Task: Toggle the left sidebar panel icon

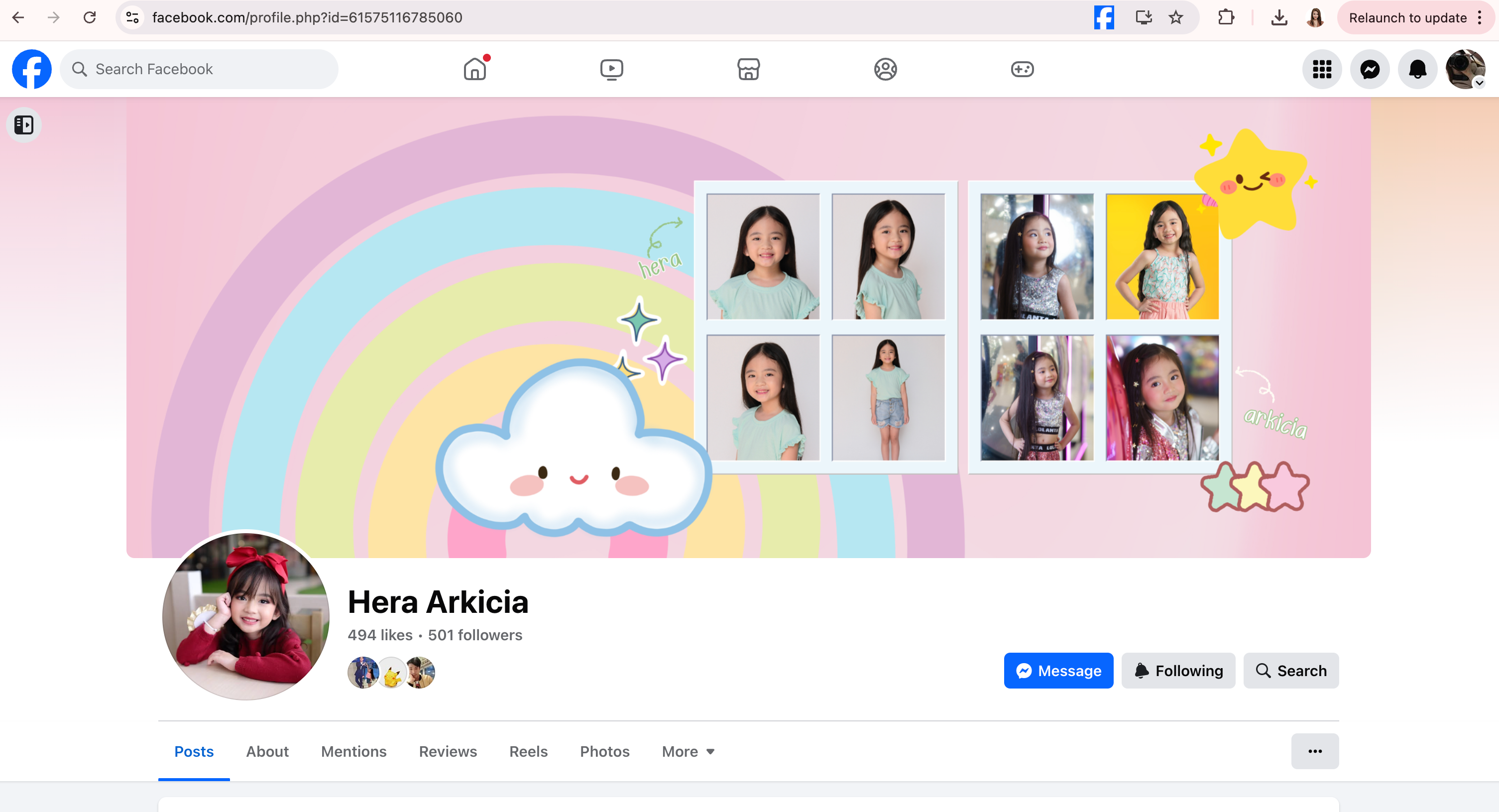Action: point(24,124)
